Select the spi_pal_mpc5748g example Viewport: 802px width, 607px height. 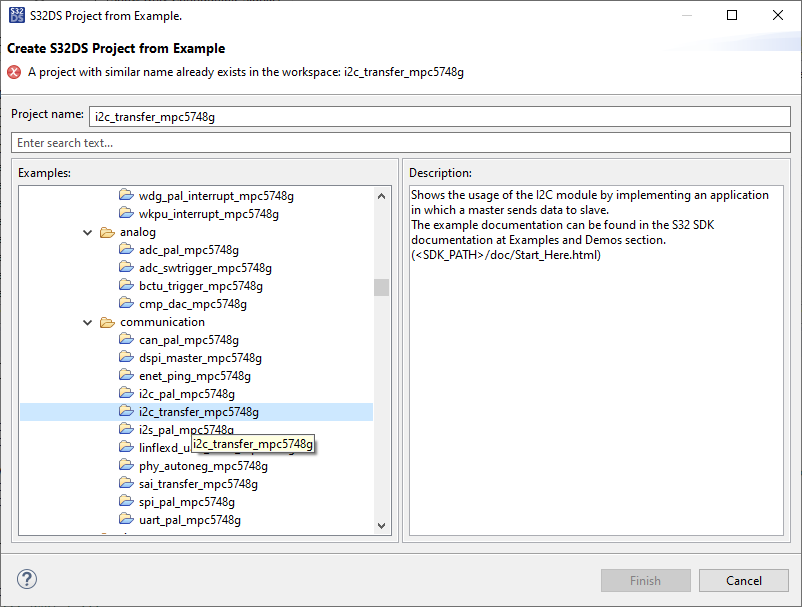[187, 502]
